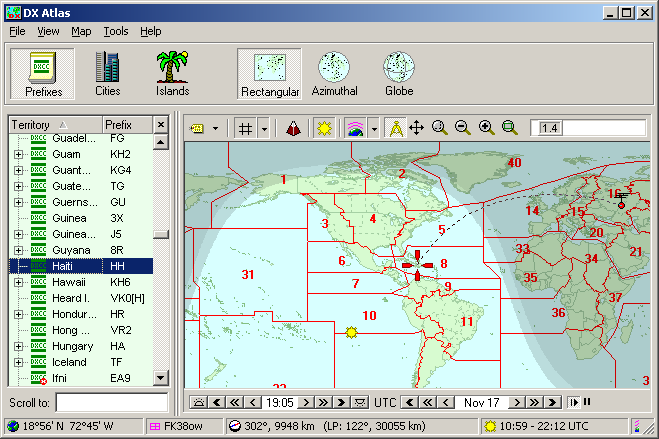
Task: Select the four-arrow pan tool
Action: click(416, 128)
